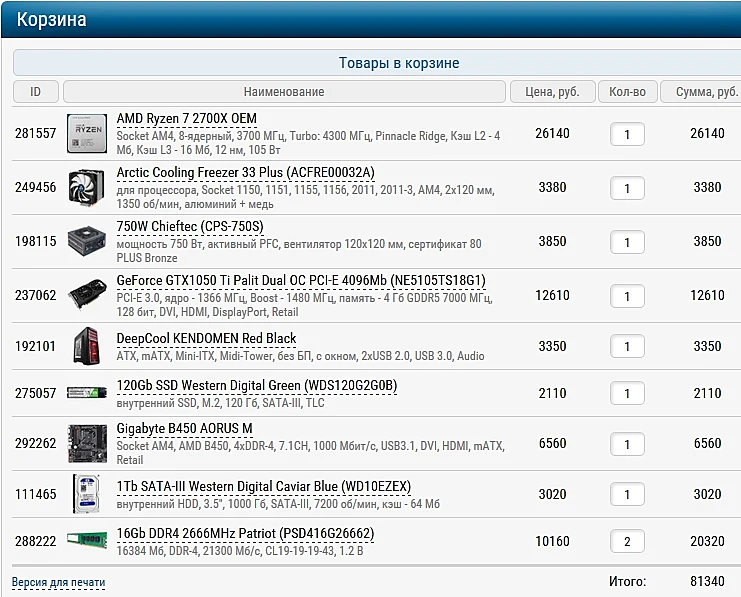Click the 'ATX, mATX, Mini-ITX' case description
This screenshot has height=597, width=741.
click(300, 356)
